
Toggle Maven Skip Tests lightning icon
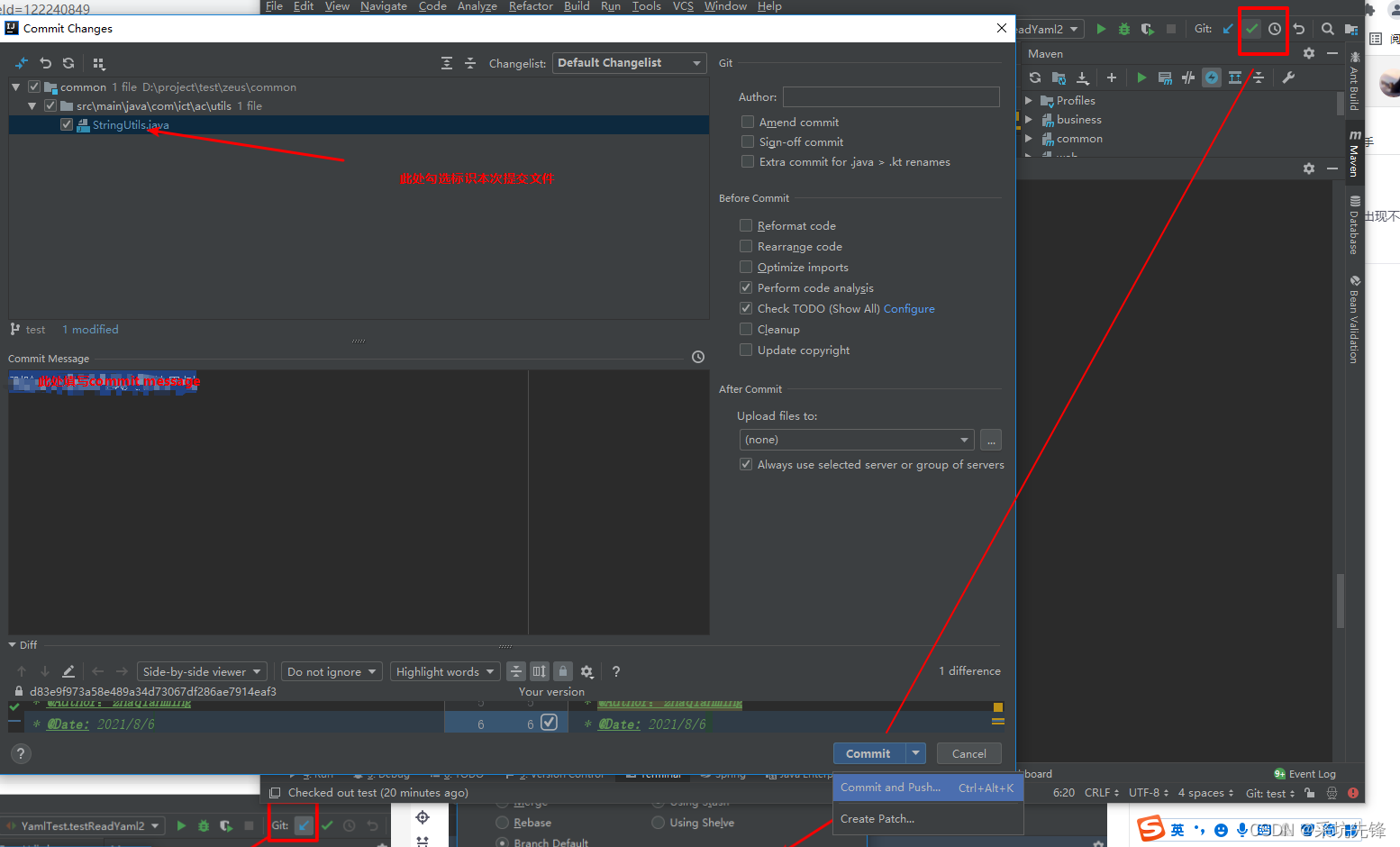[x=1212, y=77]
